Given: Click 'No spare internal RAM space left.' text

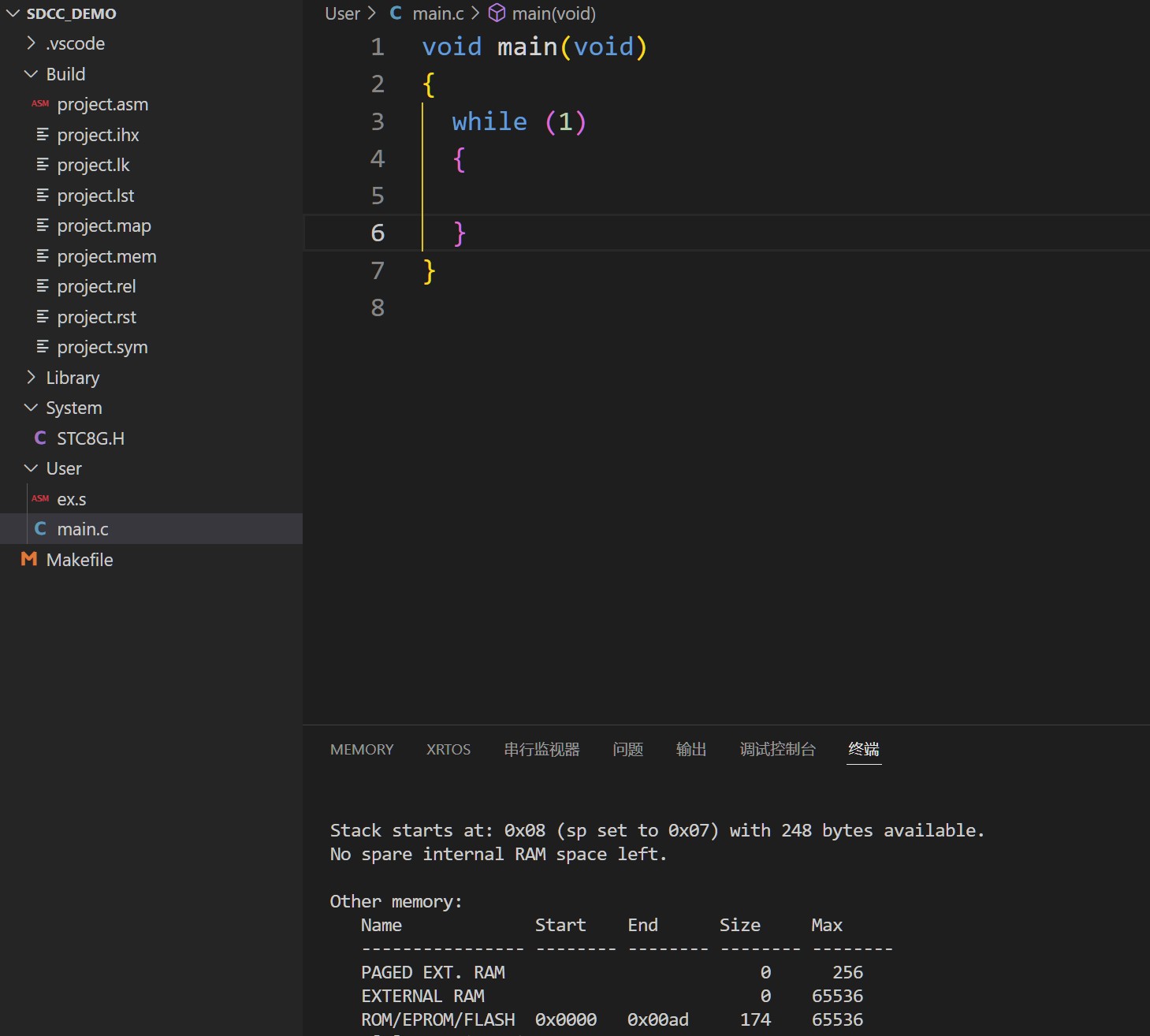Looking at the screenshot, I should point(498,854).
